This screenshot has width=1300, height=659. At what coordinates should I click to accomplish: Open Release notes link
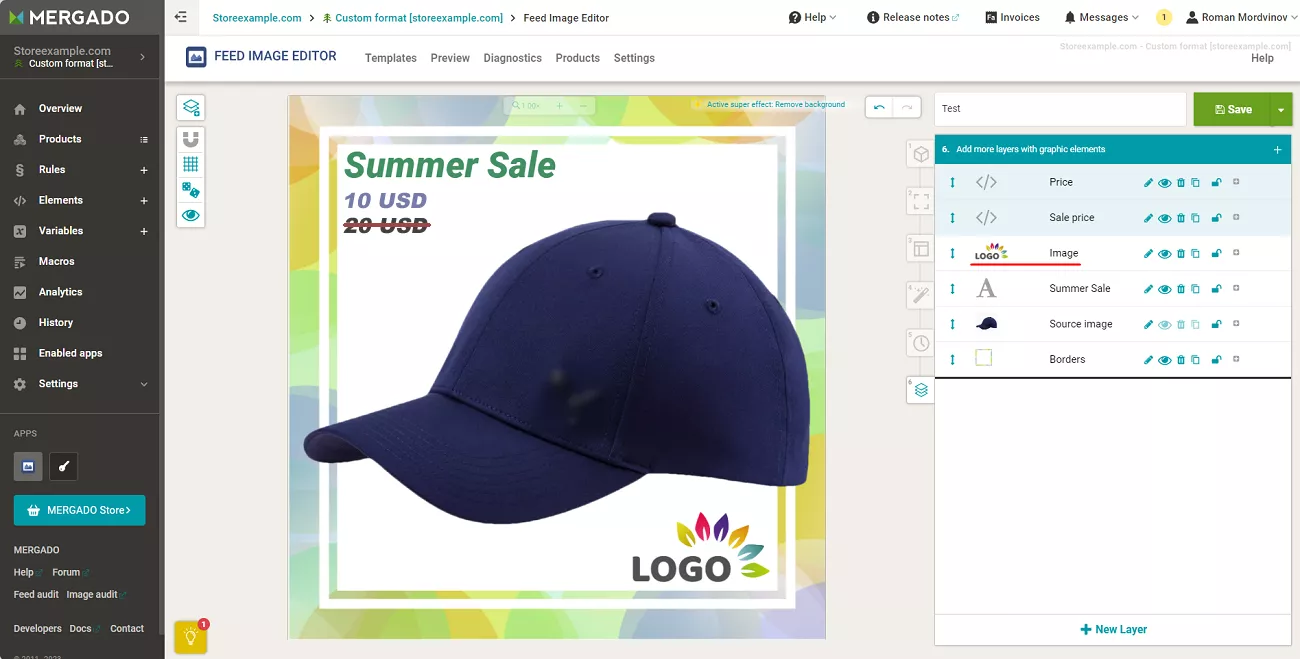(x=913, y=17)
